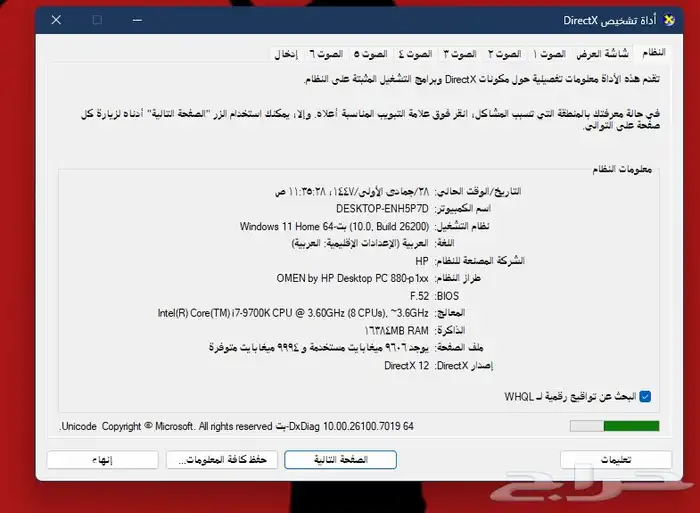
Task: Select the language value العربية
Action: (x=360, y=243)
